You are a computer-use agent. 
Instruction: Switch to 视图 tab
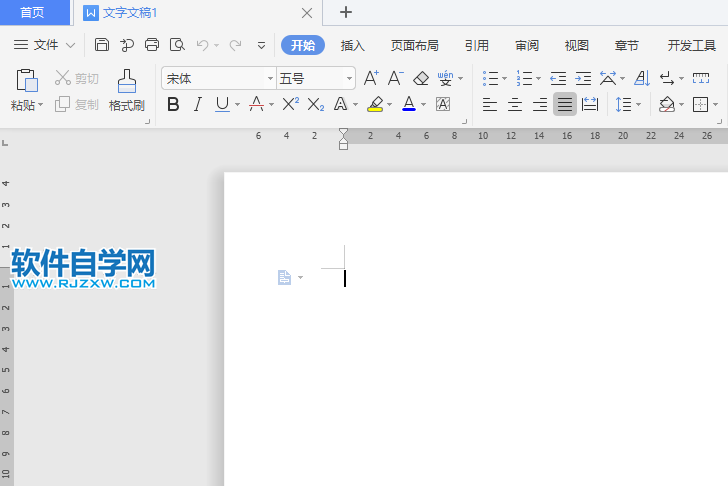(x=576, y=45)
